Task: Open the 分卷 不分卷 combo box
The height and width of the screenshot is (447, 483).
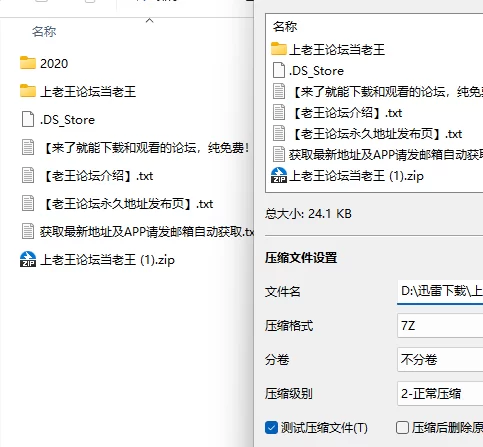Action: tap(440, 359)
